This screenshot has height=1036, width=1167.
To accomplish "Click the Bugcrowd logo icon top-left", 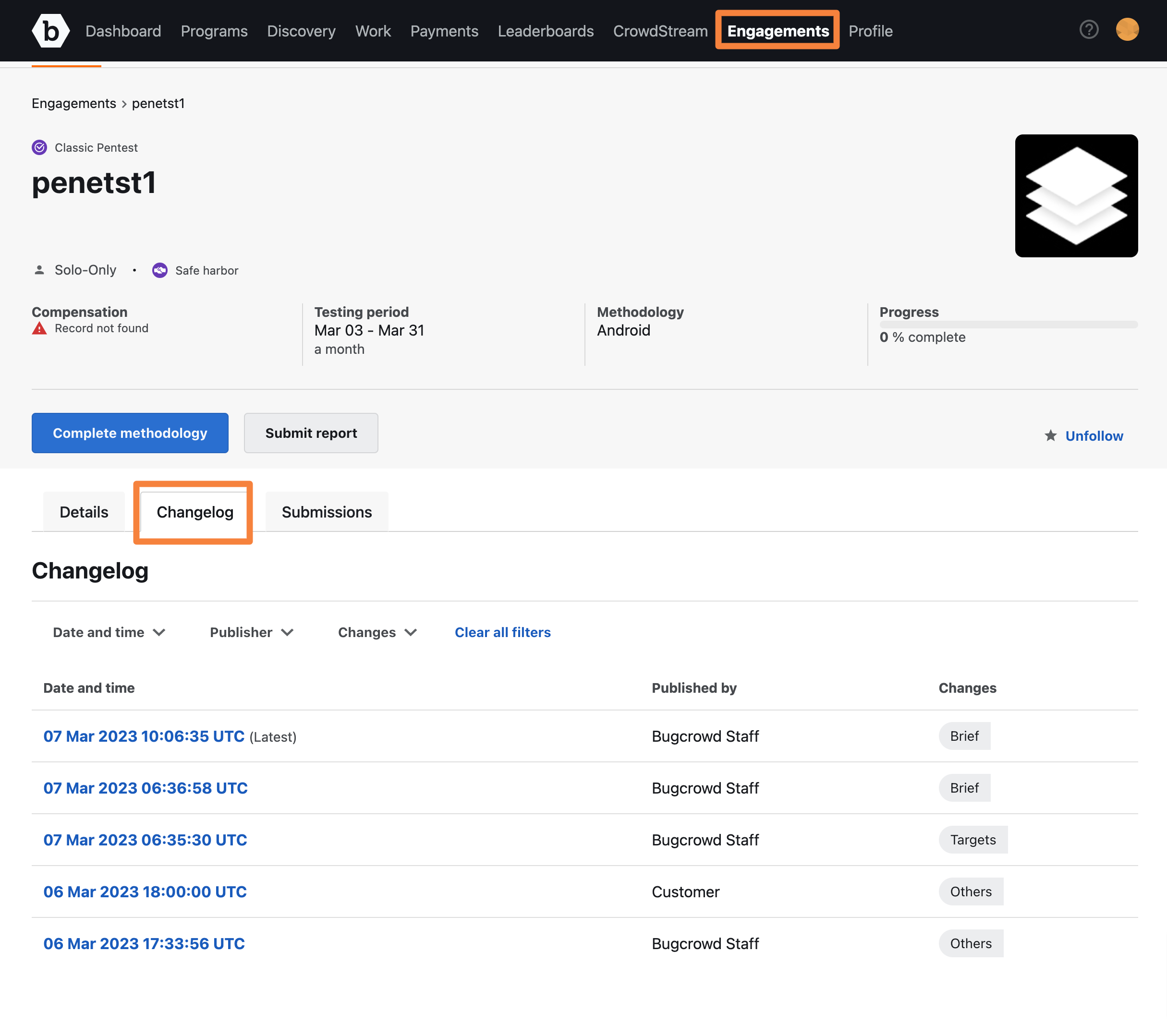I will coord(50,29).
